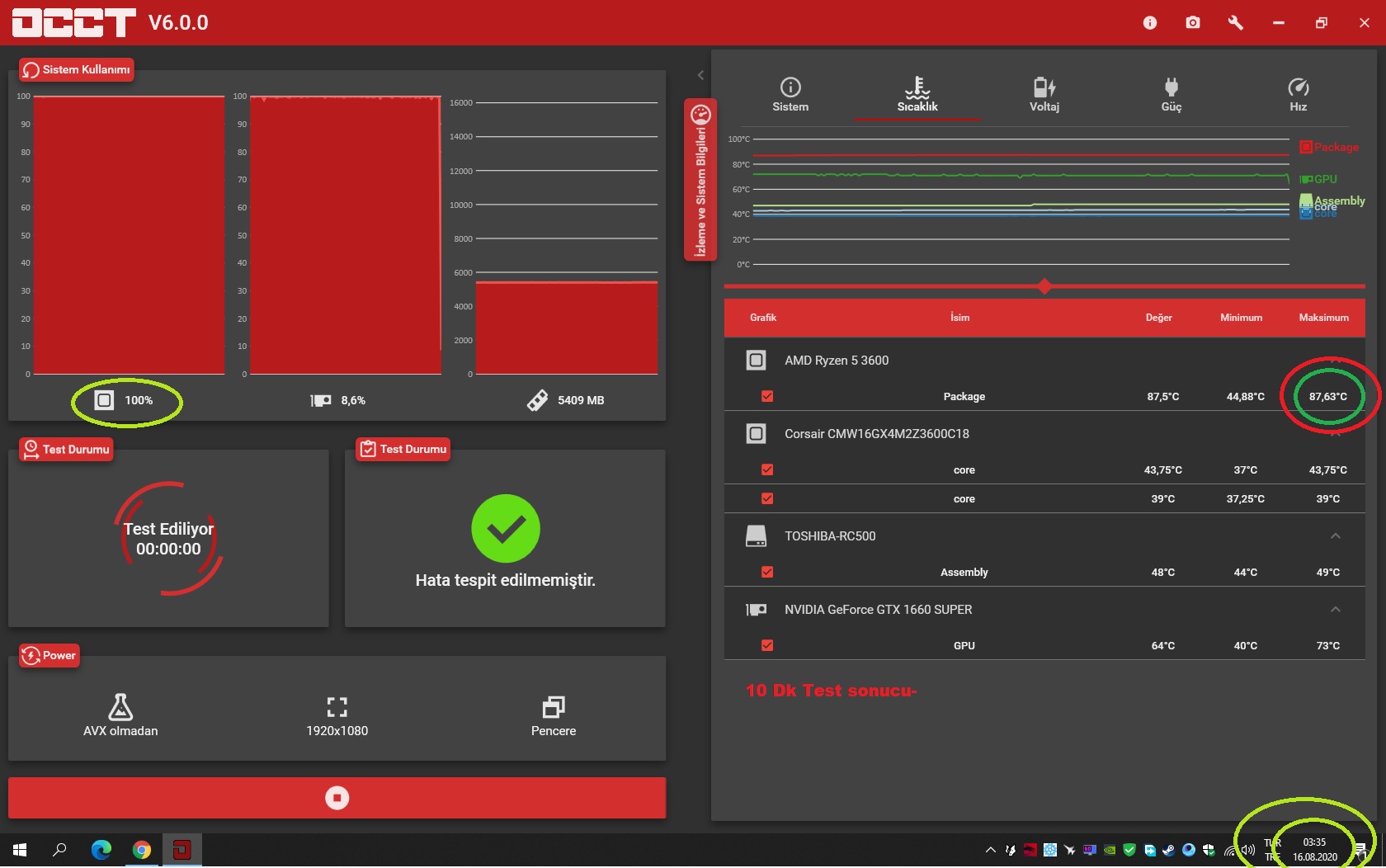
Task: Collapse the TOSHIBA-RC500 section chevron
Action: point(1336,536)
